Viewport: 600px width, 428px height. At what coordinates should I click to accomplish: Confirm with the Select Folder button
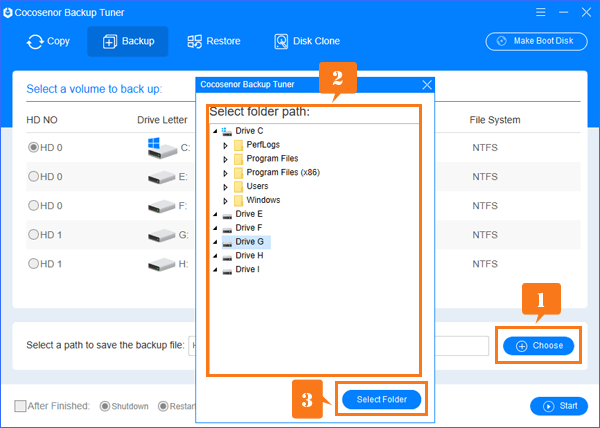tap(382, 399)
